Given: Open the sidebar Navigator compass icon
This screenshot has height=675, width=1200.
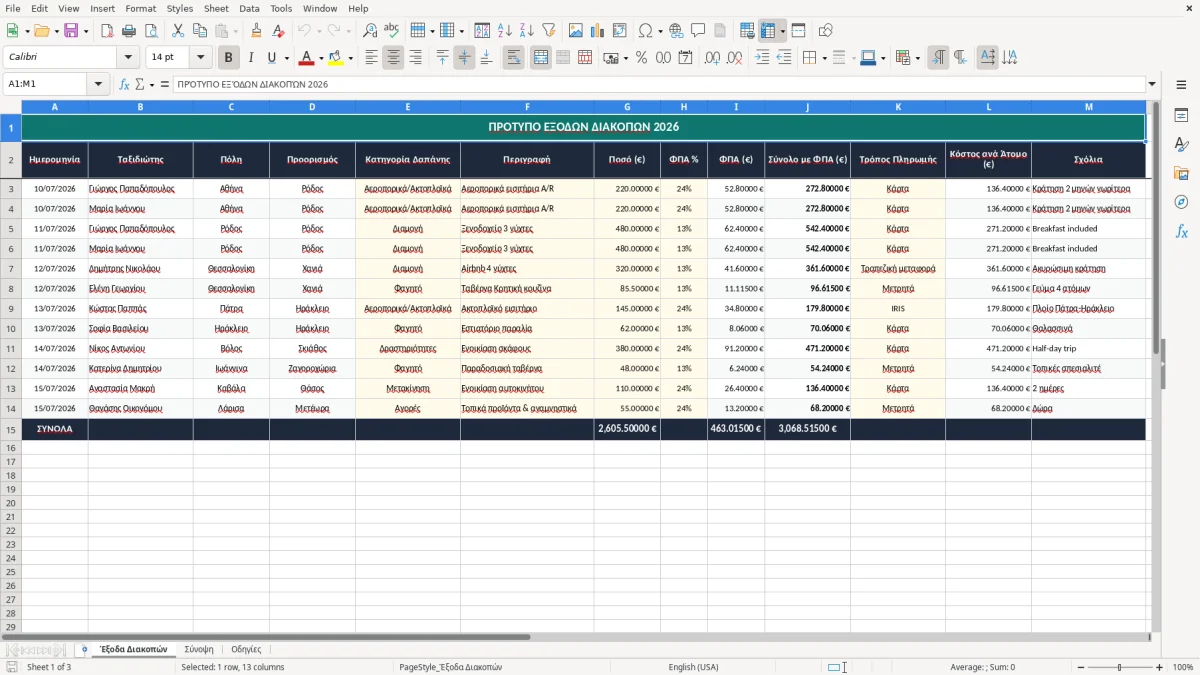Looking at the screenshot, I should pos(1181,202).
